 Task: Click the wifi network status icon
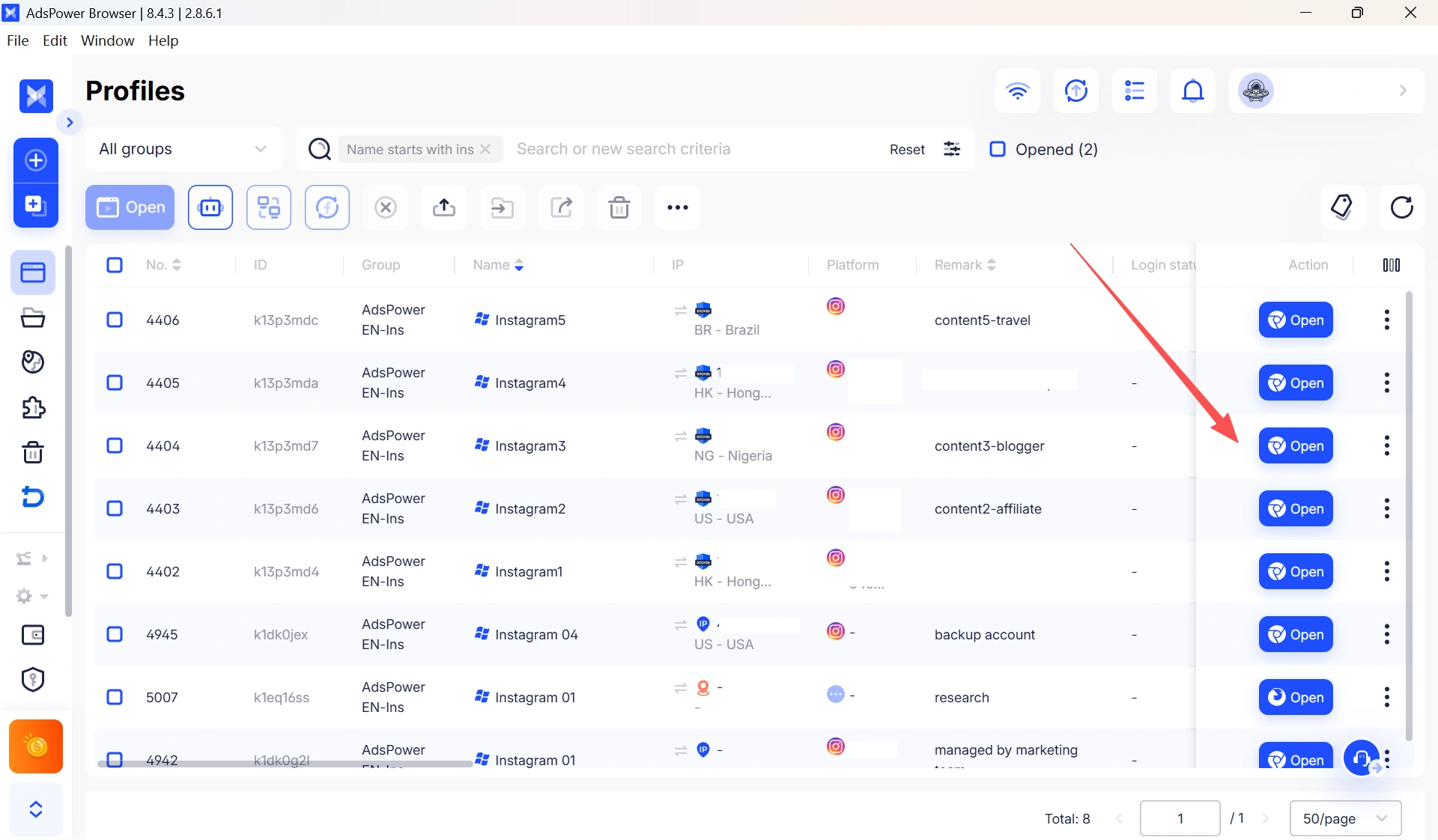(1018, 91)
